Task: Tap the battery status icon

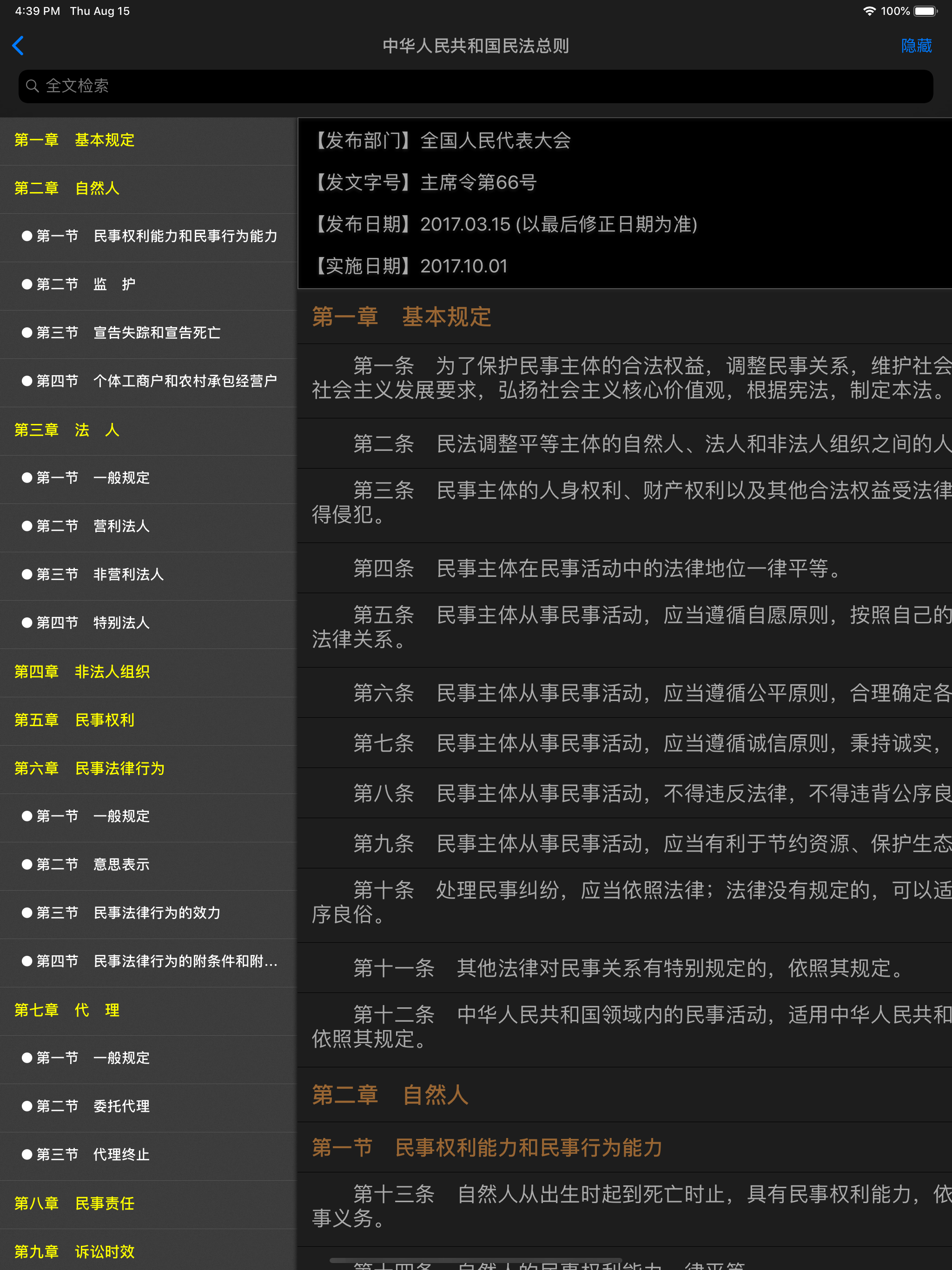Action: coord(926,11)
